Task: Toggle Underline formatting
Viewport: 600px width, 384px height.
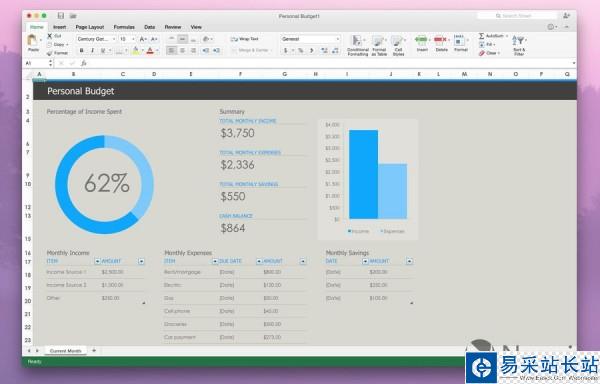Action: (103, 50)
